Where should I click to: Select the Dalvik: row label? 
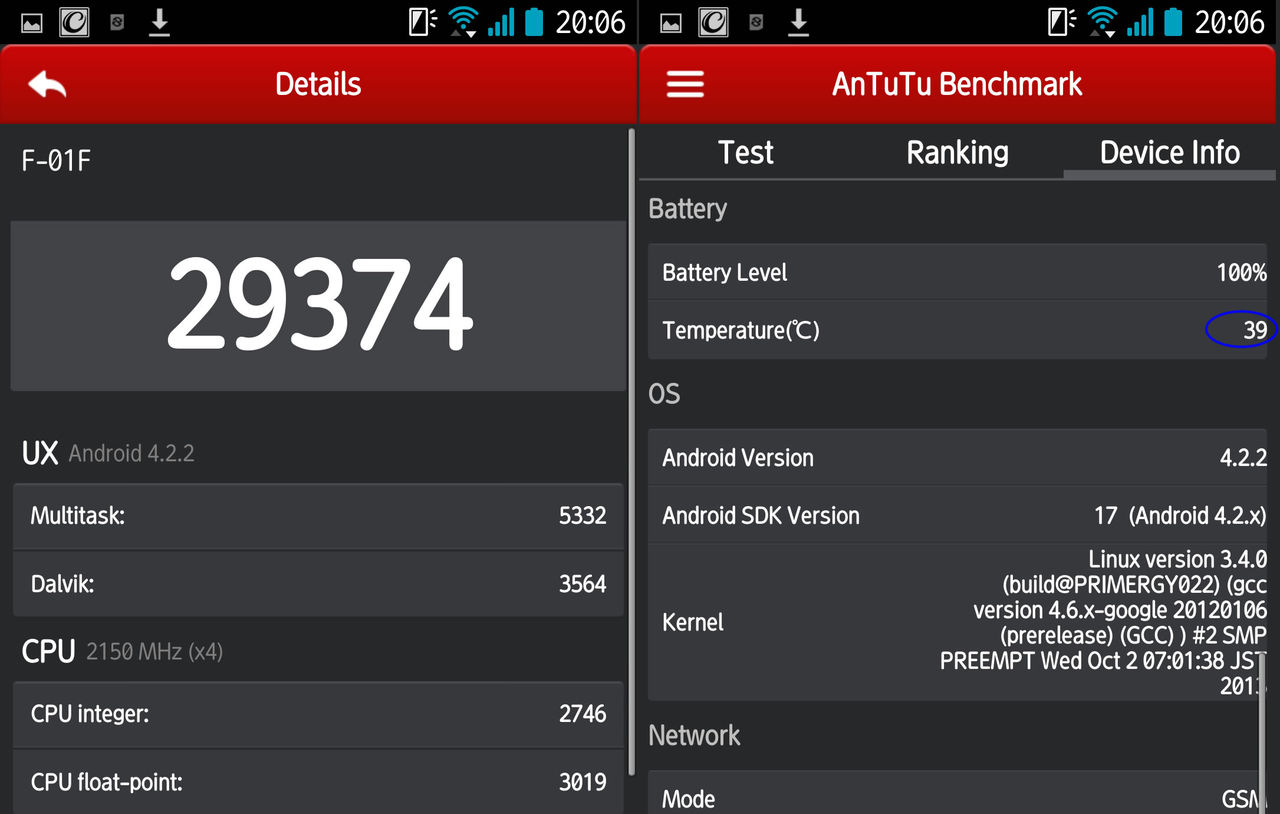coord(62,584)
